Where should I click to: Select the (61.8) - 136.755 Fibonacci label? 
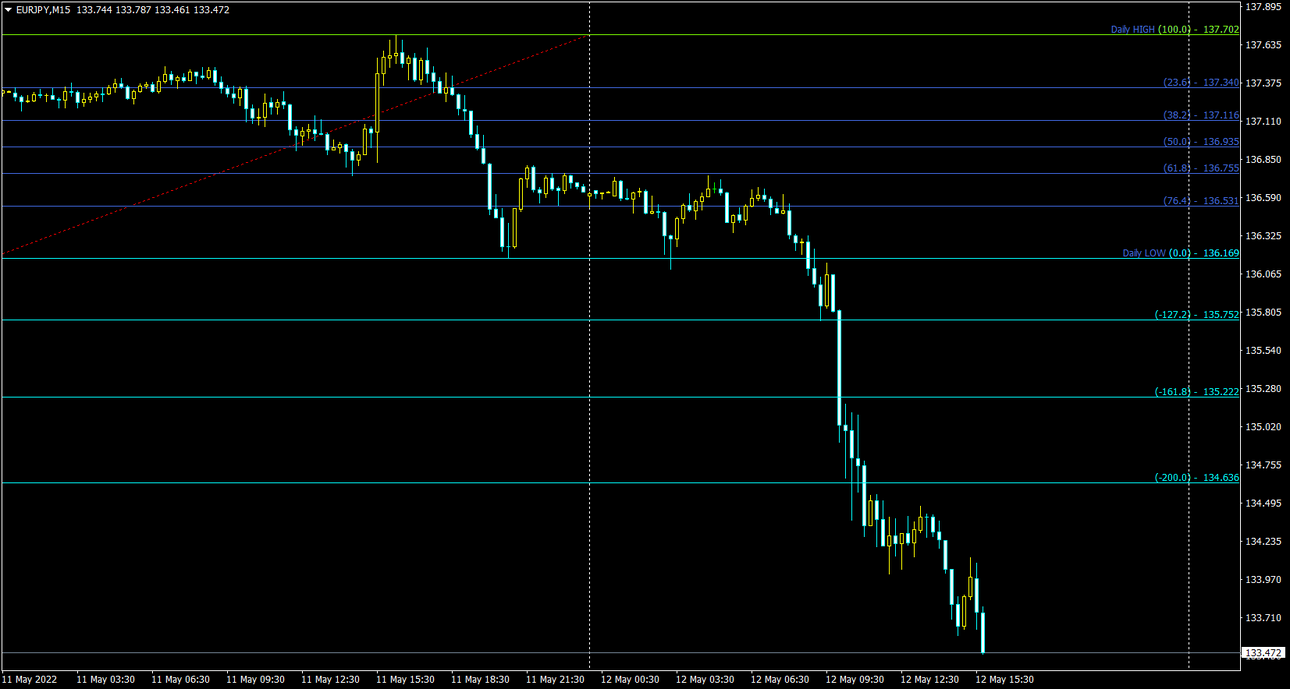[1201, 168]
